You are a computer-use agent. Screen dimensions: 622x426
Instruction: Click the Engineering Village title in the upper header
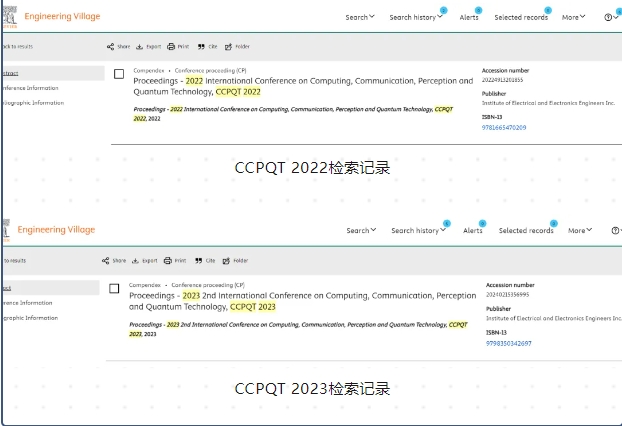[x=62, y=16]
